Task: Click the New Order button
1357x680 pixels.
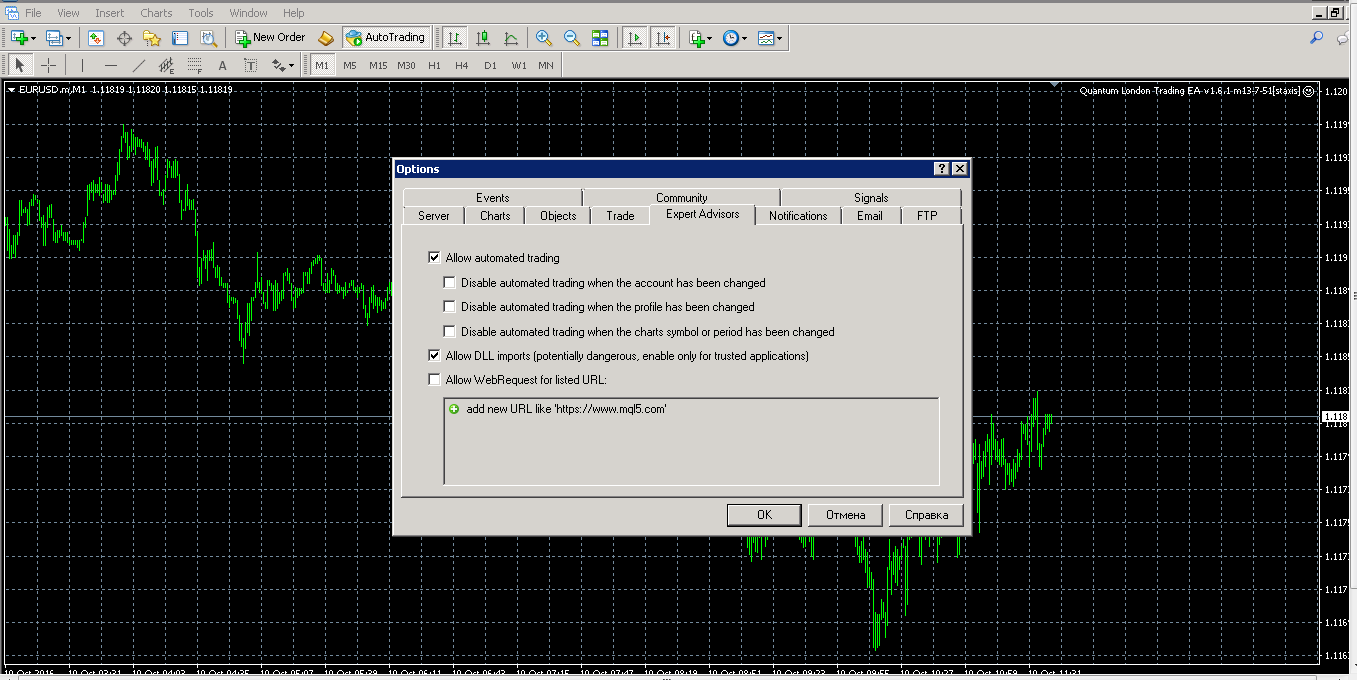Action: [270, 38]
